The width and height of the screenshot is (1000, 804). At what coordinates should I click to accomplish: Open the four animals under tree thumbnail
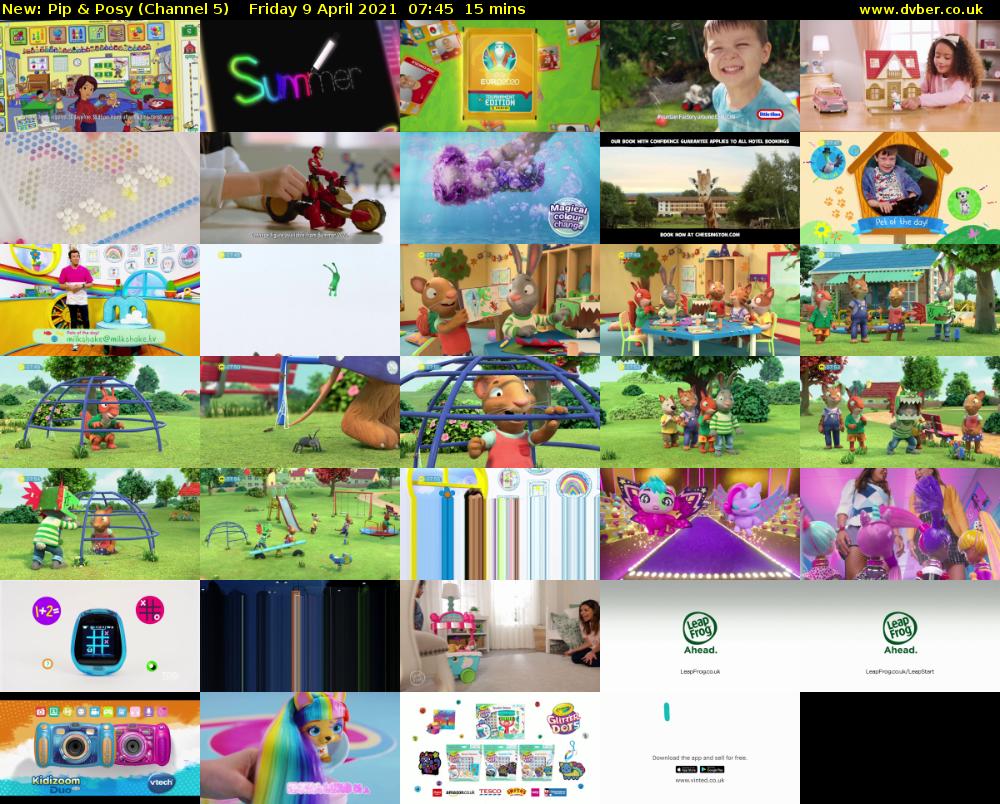click(700, 412)
